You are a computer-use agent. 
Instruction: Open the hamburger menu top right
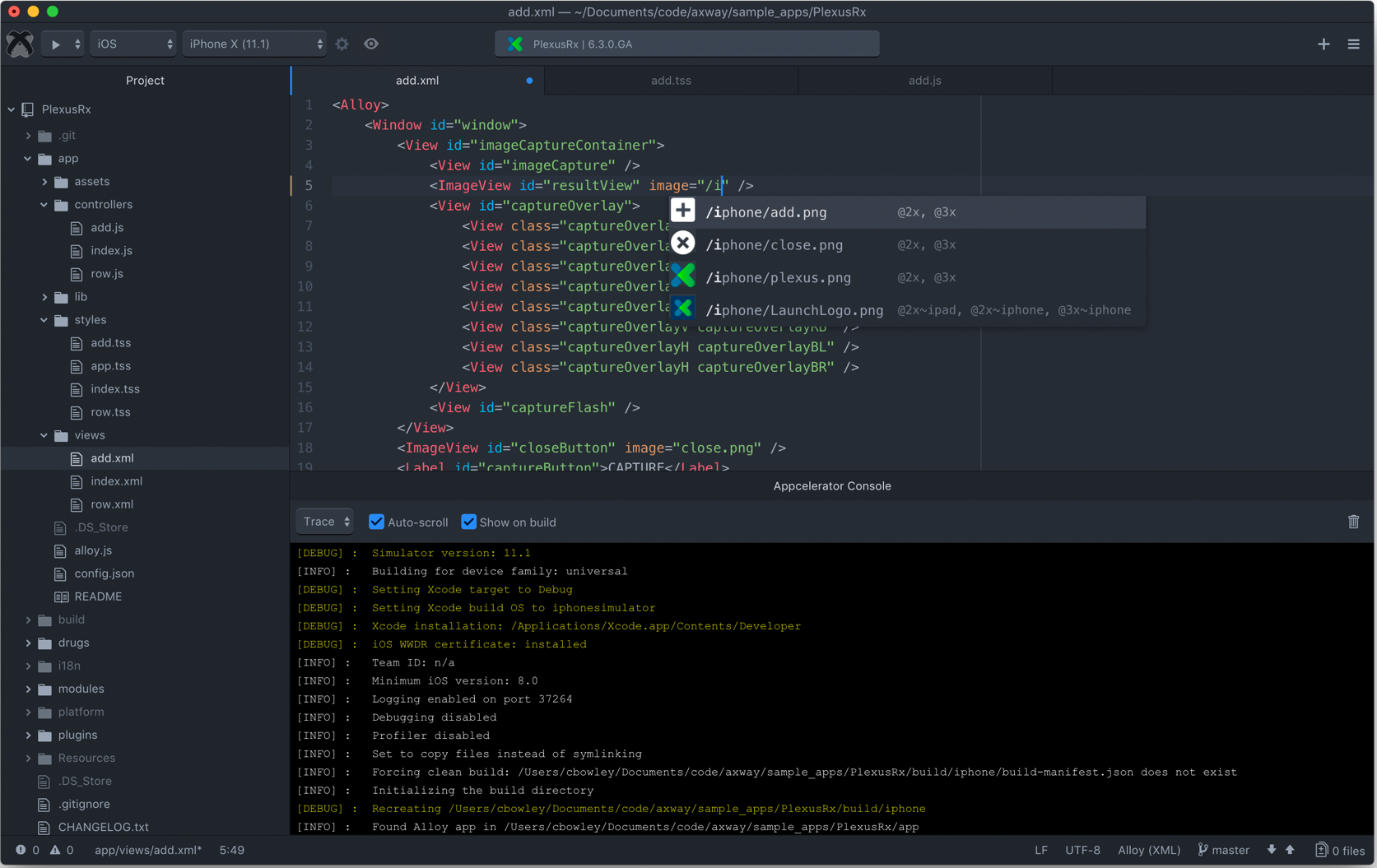(1354, 44)
